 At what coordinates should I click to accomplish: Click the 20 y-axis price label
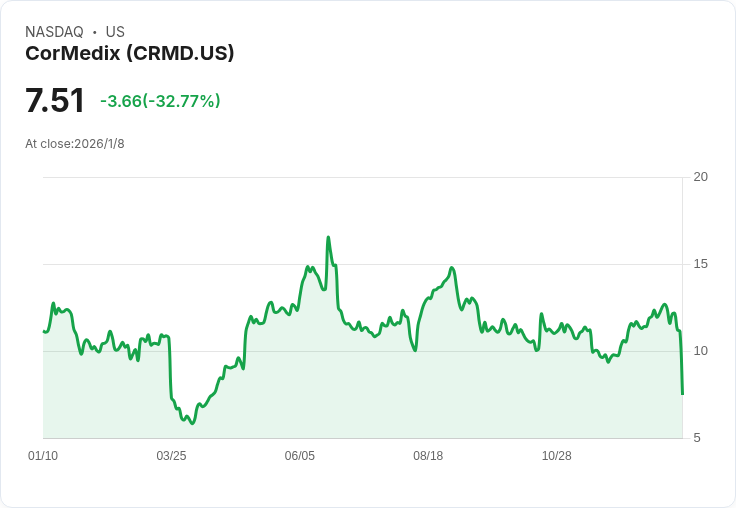(701, 177)
